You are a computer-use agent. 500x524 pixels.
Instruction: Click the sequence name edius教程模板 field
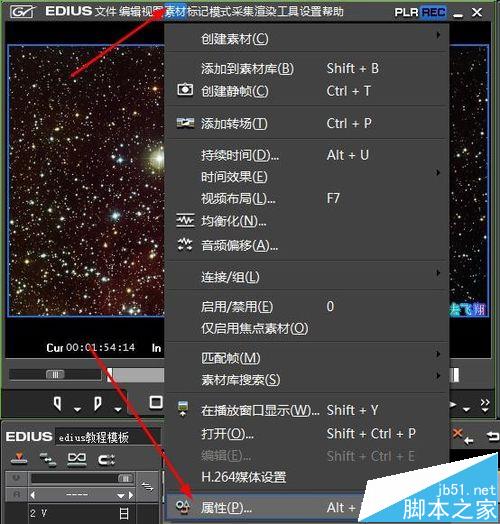[108, 437]
